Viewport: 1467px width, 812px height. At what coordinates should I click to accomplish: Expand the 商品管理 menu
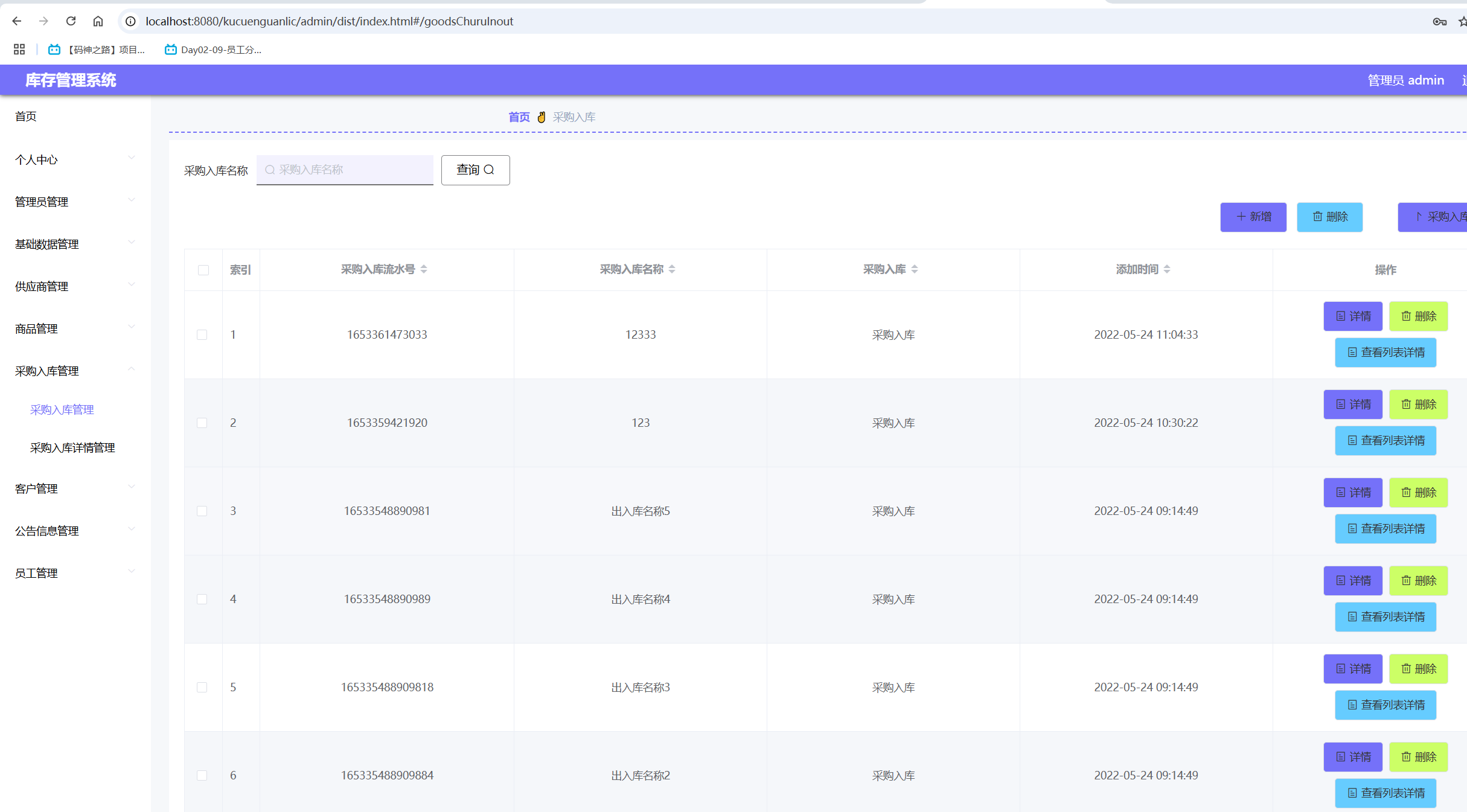[x=75, y=328]
